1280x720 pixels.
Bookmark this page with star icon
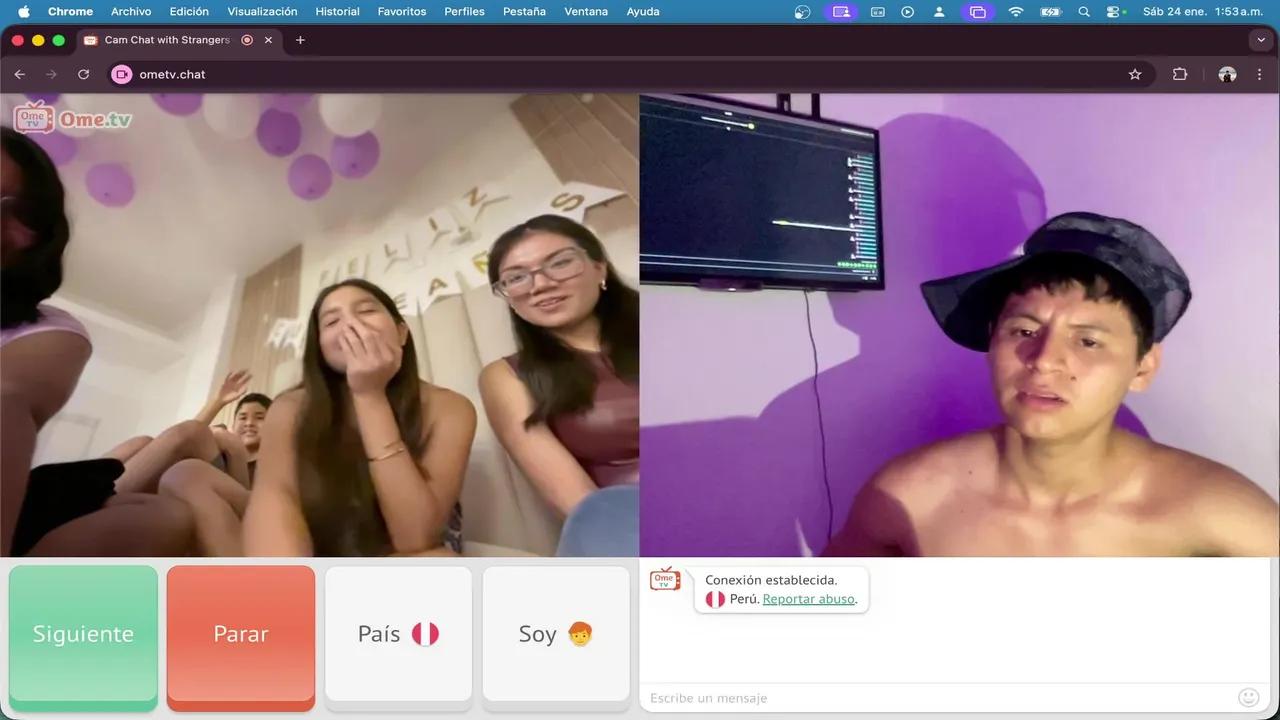tap(1135, 74)
